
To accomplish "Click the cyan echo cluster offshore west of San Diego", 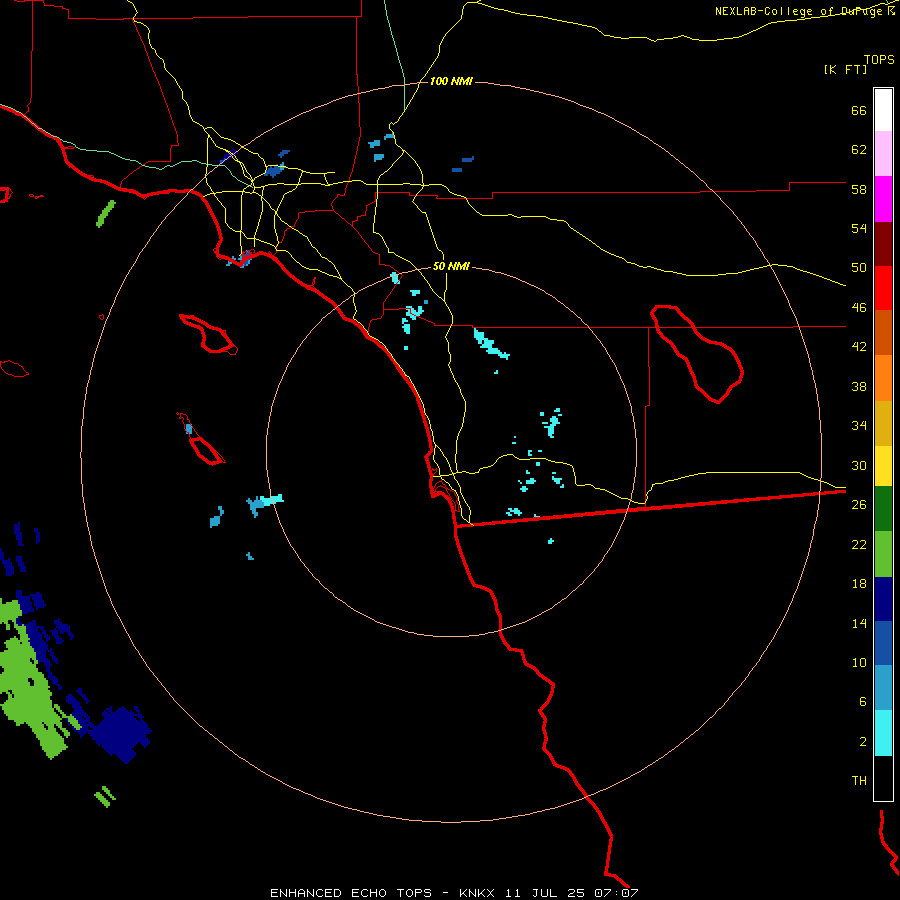I will (x=264, y=504).
